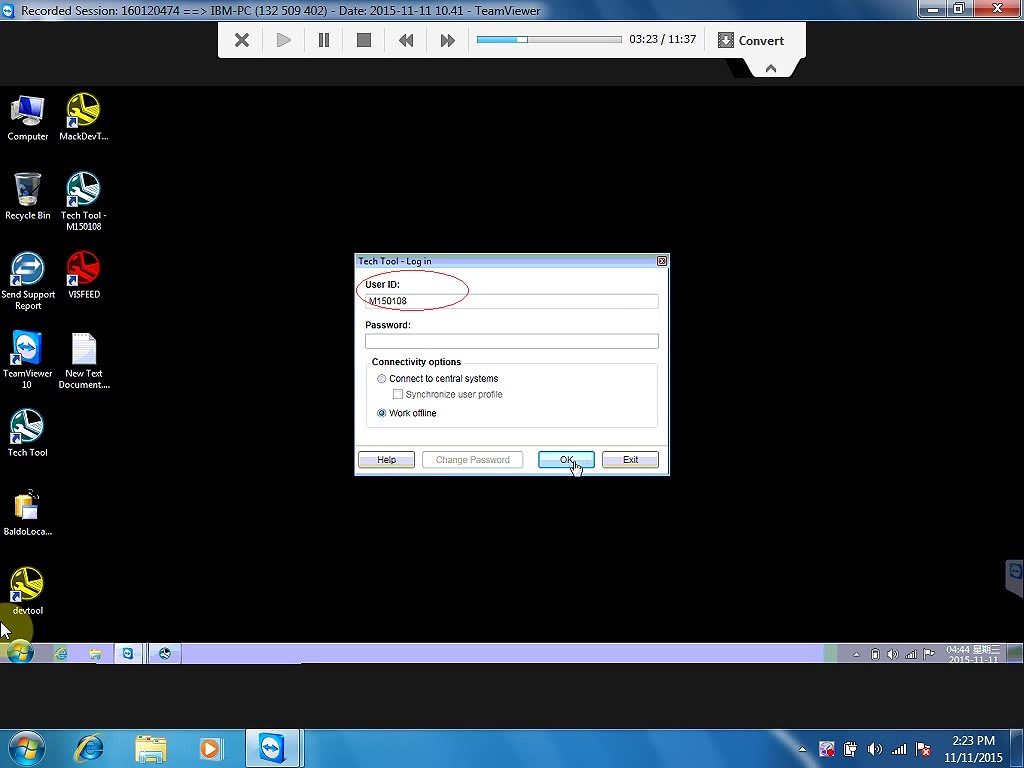Click the battery icon in the recorded session tray
The image size is (1024, 768).
[875, 654]
